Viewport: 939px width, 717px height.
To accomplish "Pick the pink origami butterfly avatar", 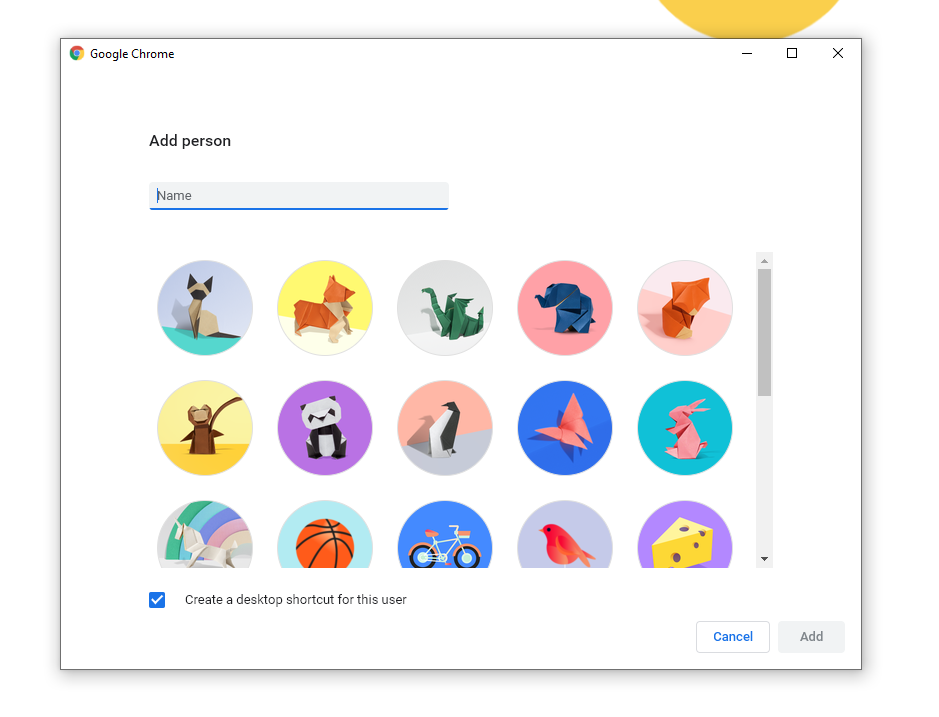I will pos(565,428).
